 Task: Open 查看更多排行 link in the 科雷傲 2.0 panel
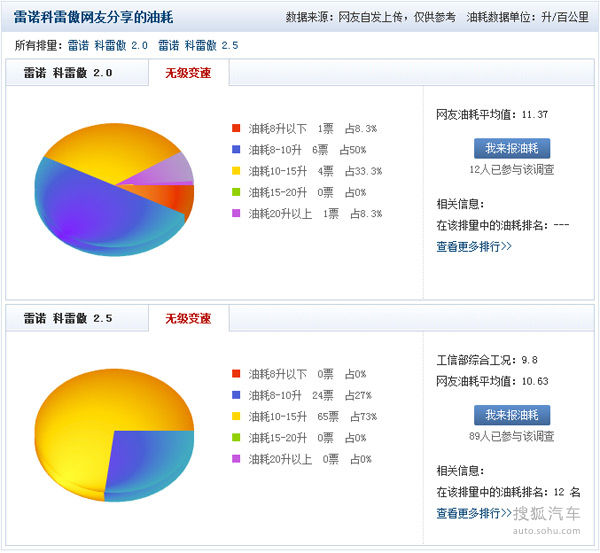(x=474, y=246)
